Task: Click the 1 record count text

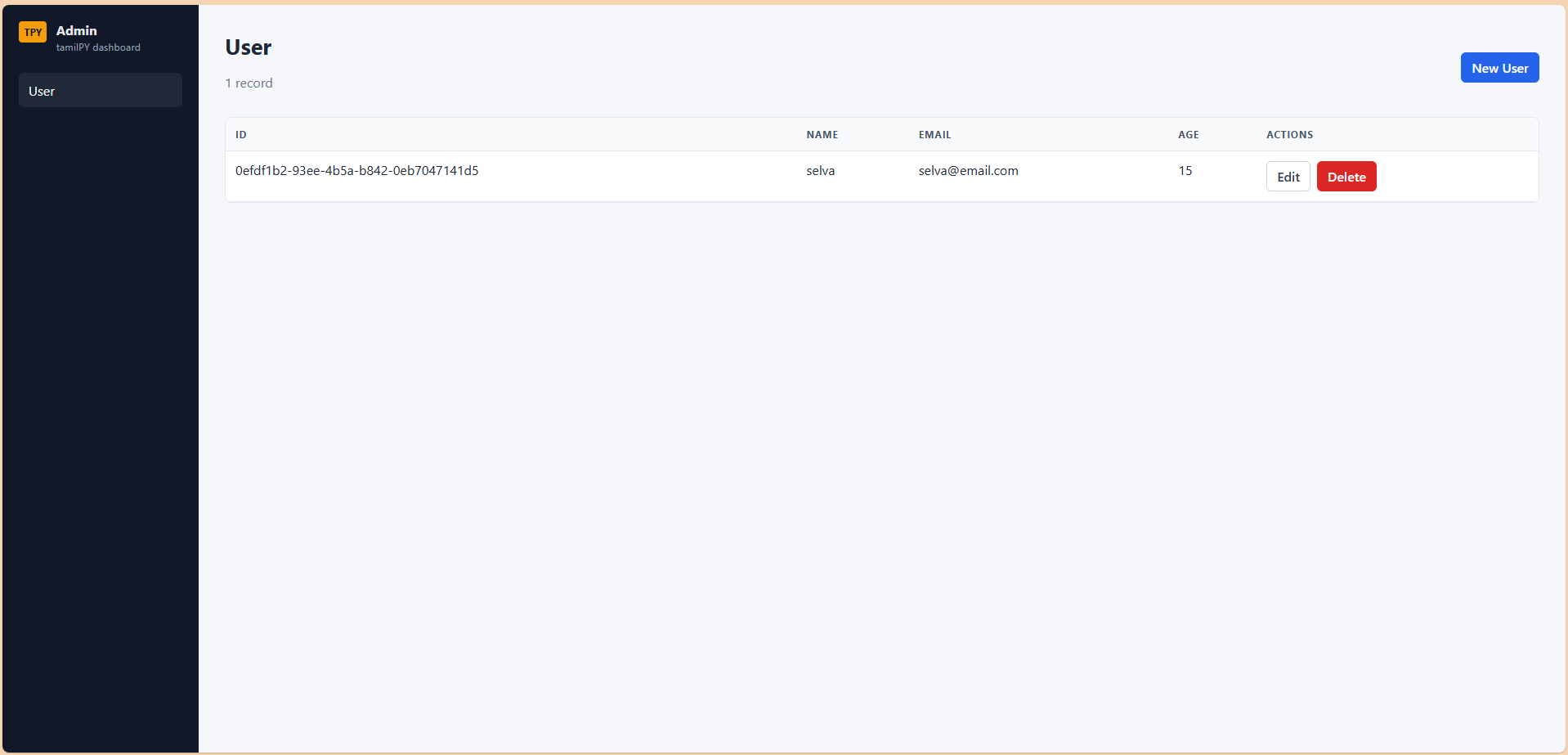Action: [249, 83]
